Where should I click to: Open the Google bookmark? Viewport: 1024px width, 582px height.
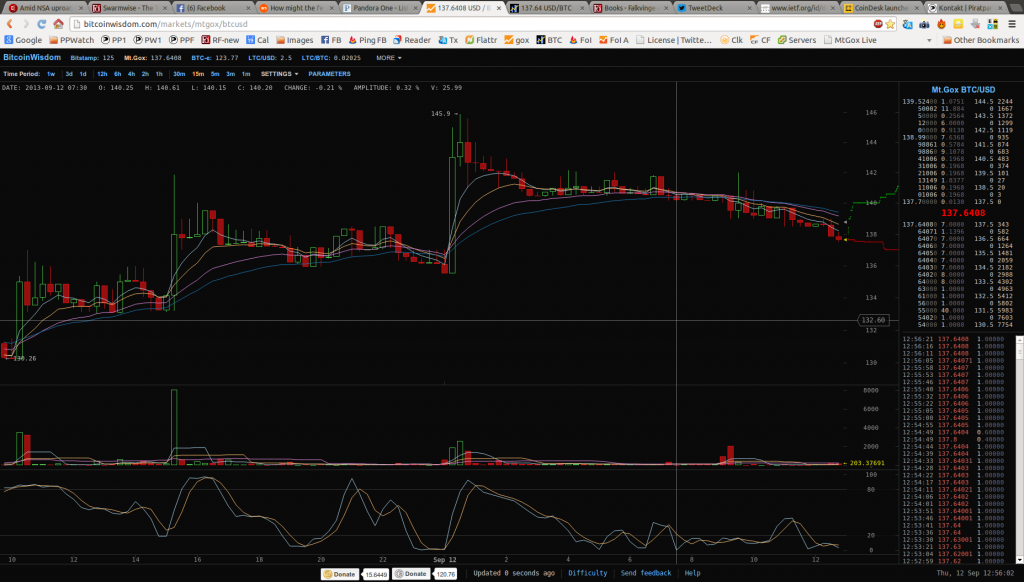click(24, 40)
